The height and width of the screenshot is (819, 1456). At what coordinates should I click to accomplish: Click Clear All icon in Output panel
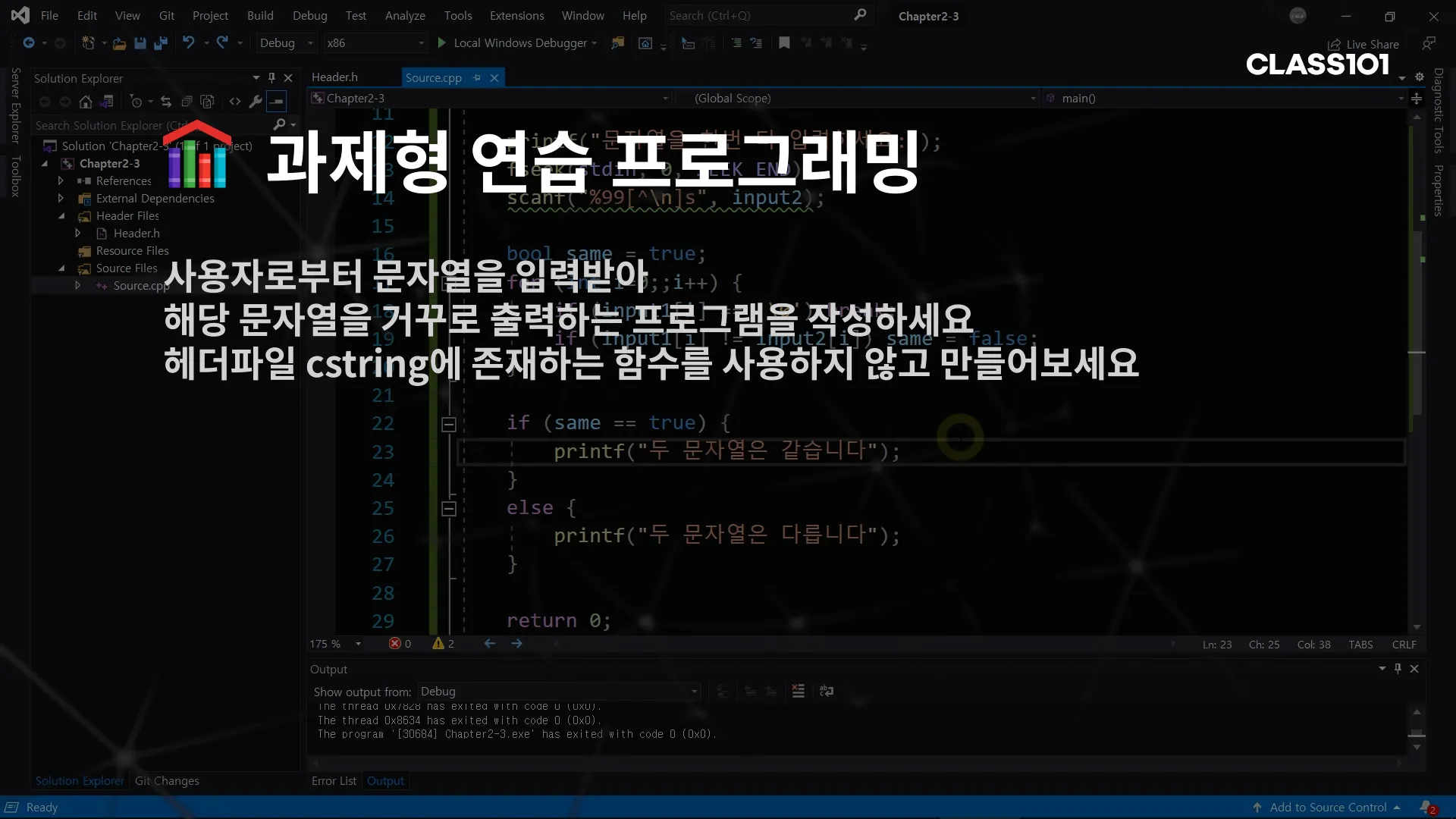click(798, 691)
